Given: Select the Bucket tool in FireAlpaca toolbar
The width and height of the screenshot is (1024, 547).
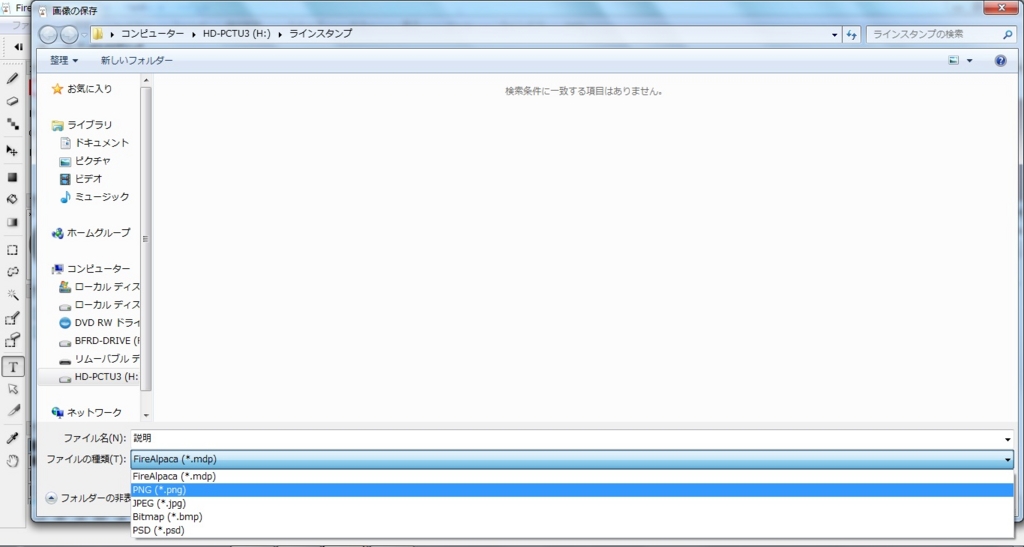Looking at the screenshot, I should [12, 199].
